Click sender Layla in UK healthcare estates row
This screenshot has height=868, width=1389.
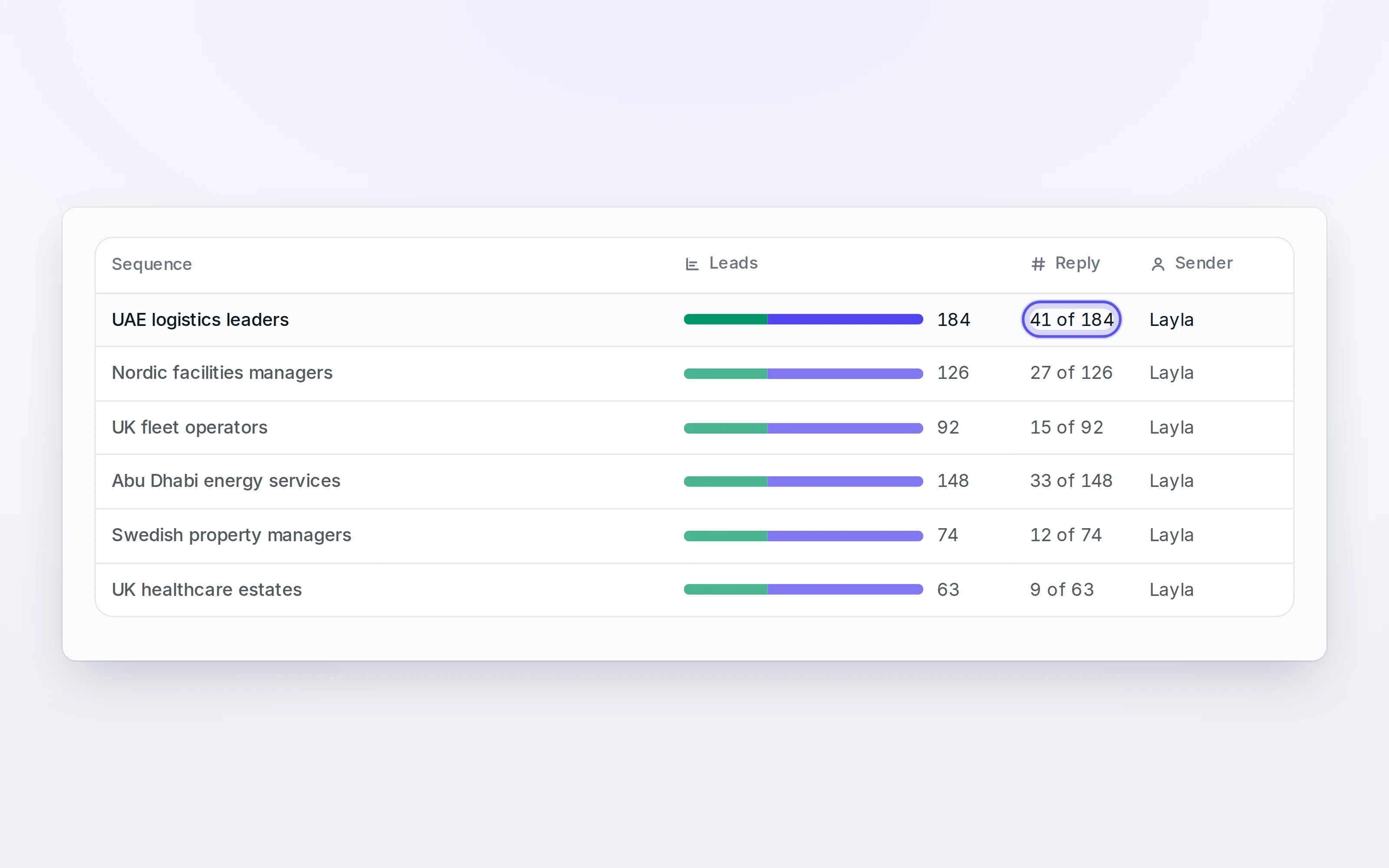pyautogui.click(x=1172, y=590)
